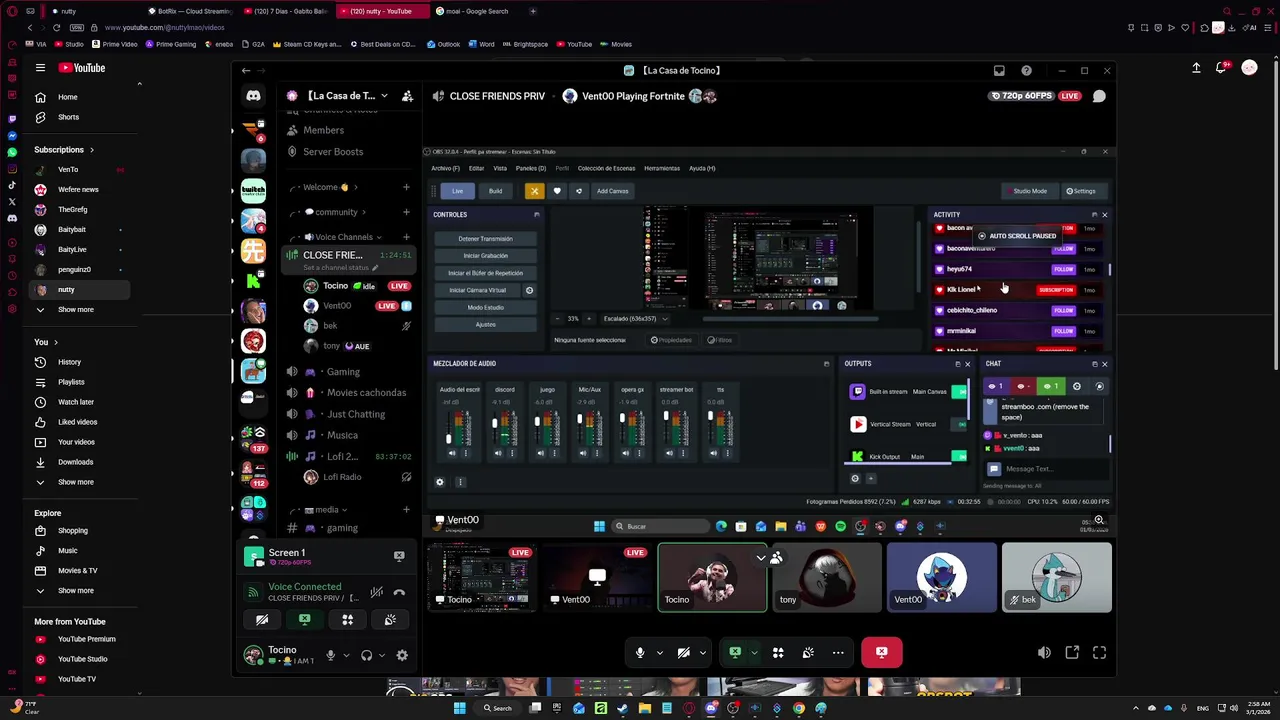Open Discord help question mark icon
1280x720 pixels.
pyautogui.click(x=1026, y=71)
